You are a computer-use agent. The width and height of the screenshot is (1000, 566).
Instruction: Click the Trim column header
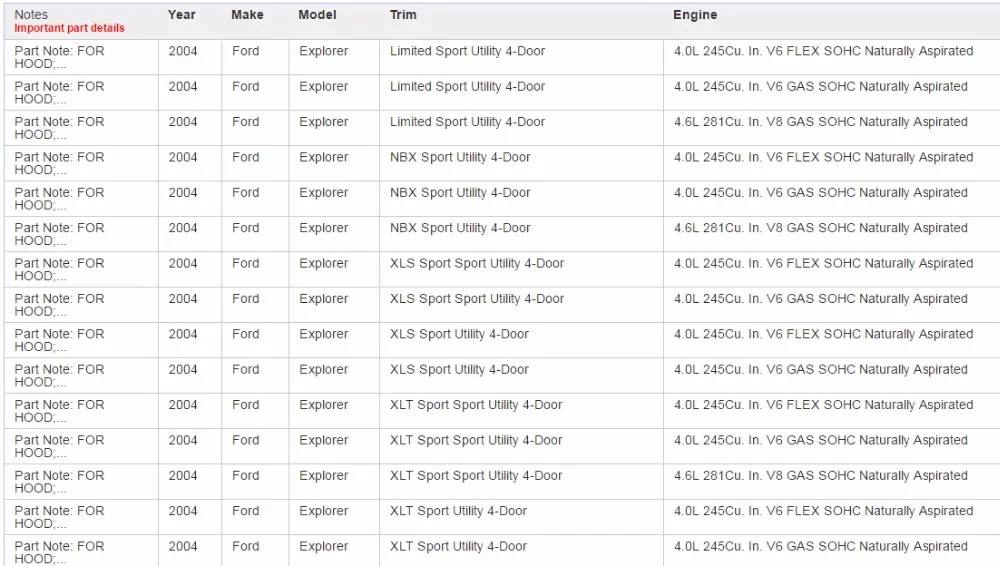(403, 15)
